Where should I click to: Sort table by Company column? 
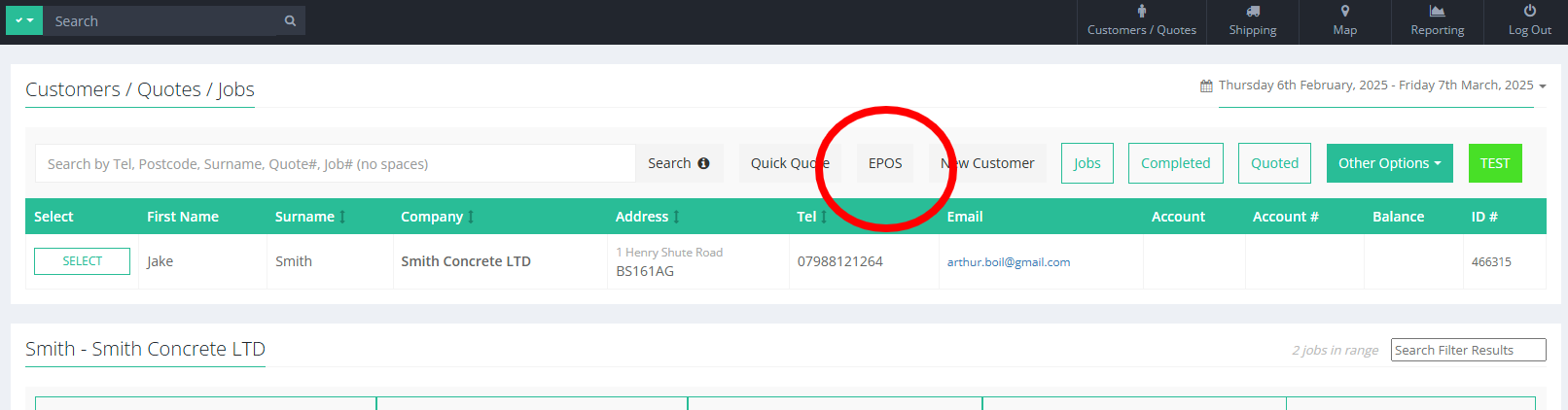pyautogui.click(x=438, y=217)
